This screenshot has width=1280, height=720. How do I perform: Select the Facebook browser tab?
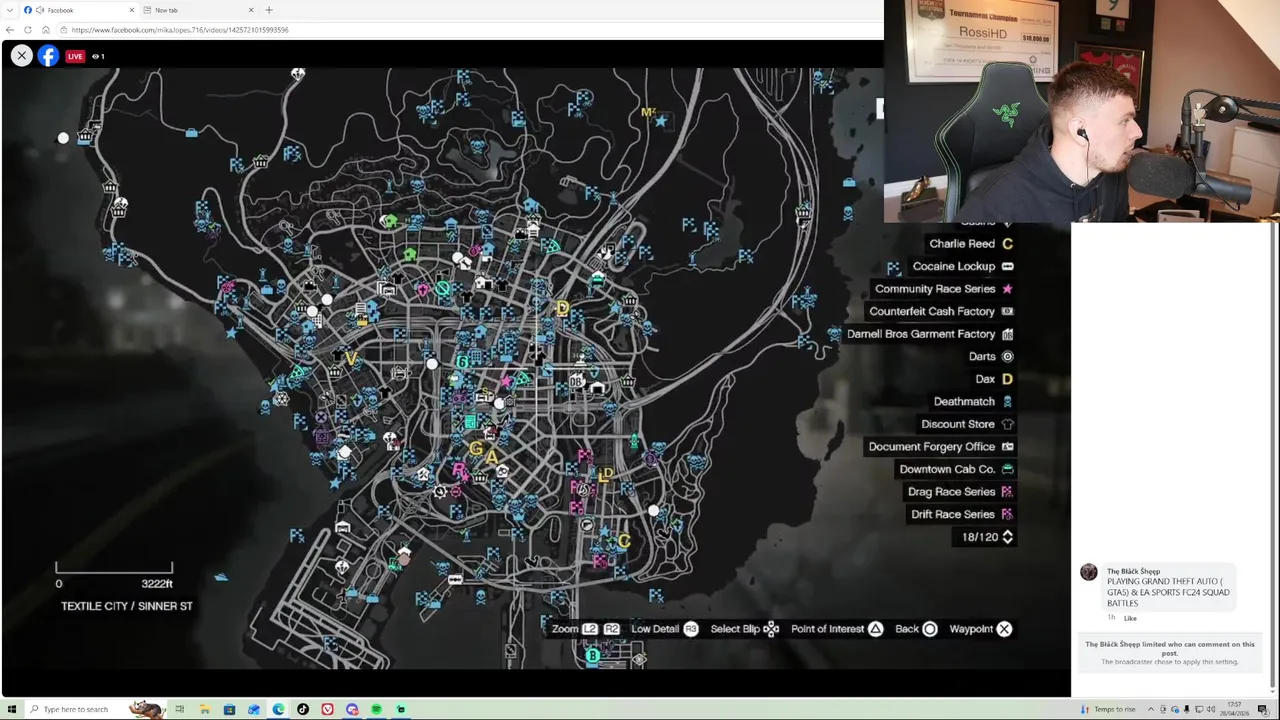pyautogui.click(x=79, y=10)
